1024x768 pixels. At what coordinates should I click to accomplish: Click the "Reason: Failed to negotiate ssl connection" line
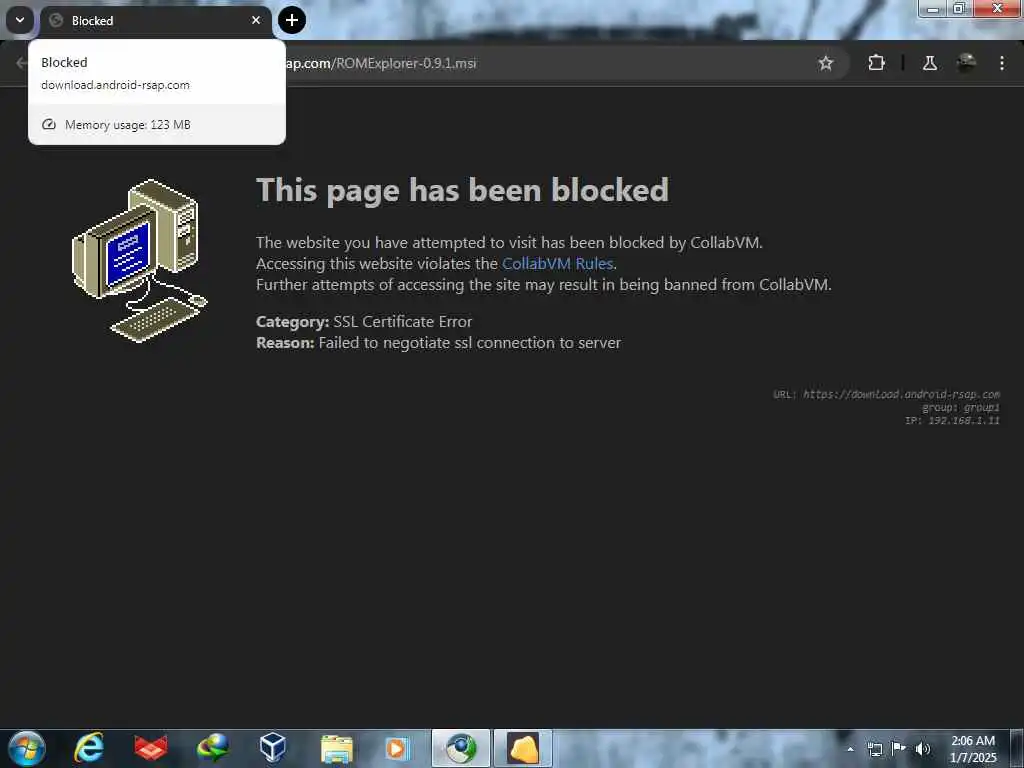pyautogui.click(x=438, y=343)
